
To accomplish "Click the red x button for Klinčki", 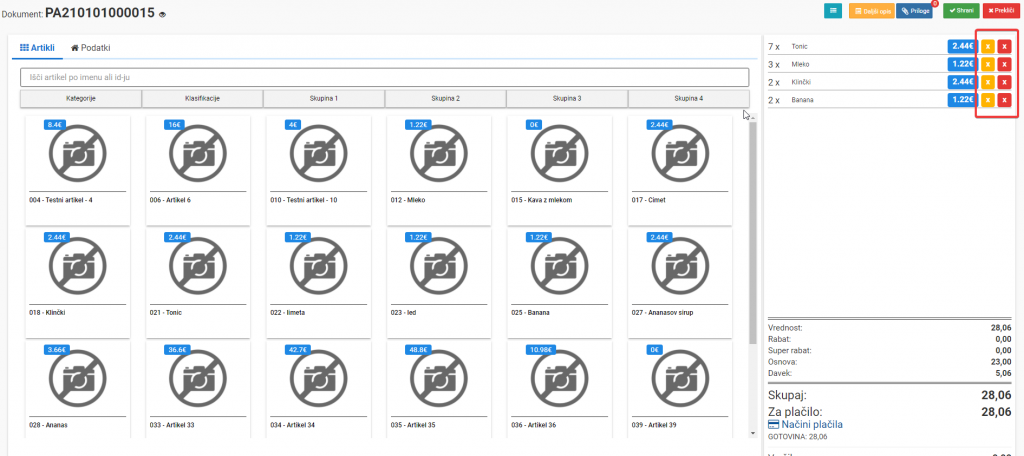I will (1004, 82).
